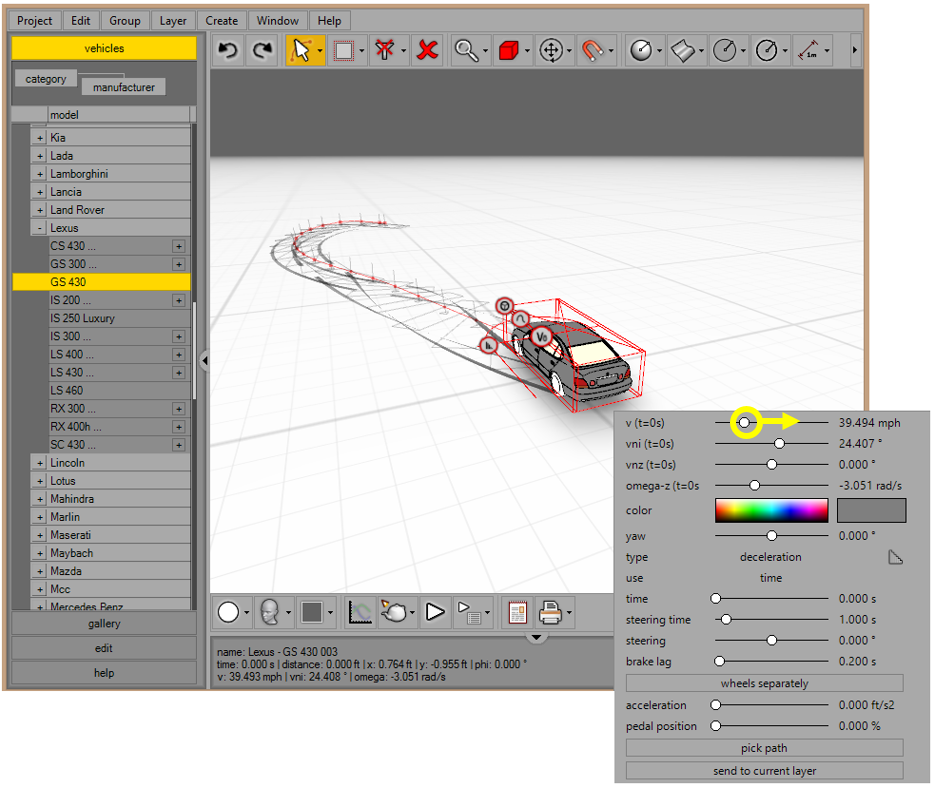Open the Layer menu
This screenshot has height=785, width=932.
[173, 21]
